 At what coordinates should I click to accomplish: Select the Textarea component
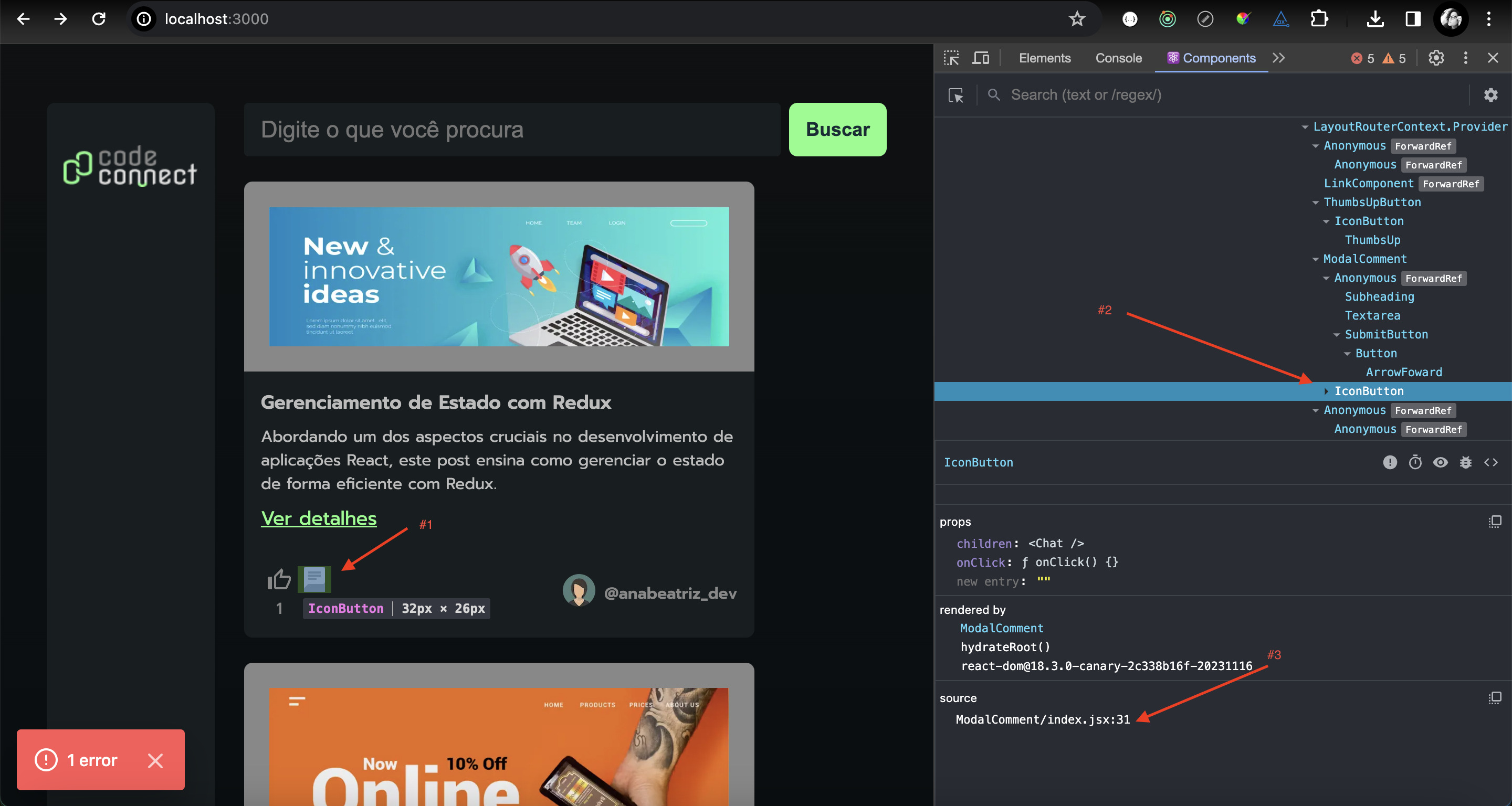(1372, 315)
